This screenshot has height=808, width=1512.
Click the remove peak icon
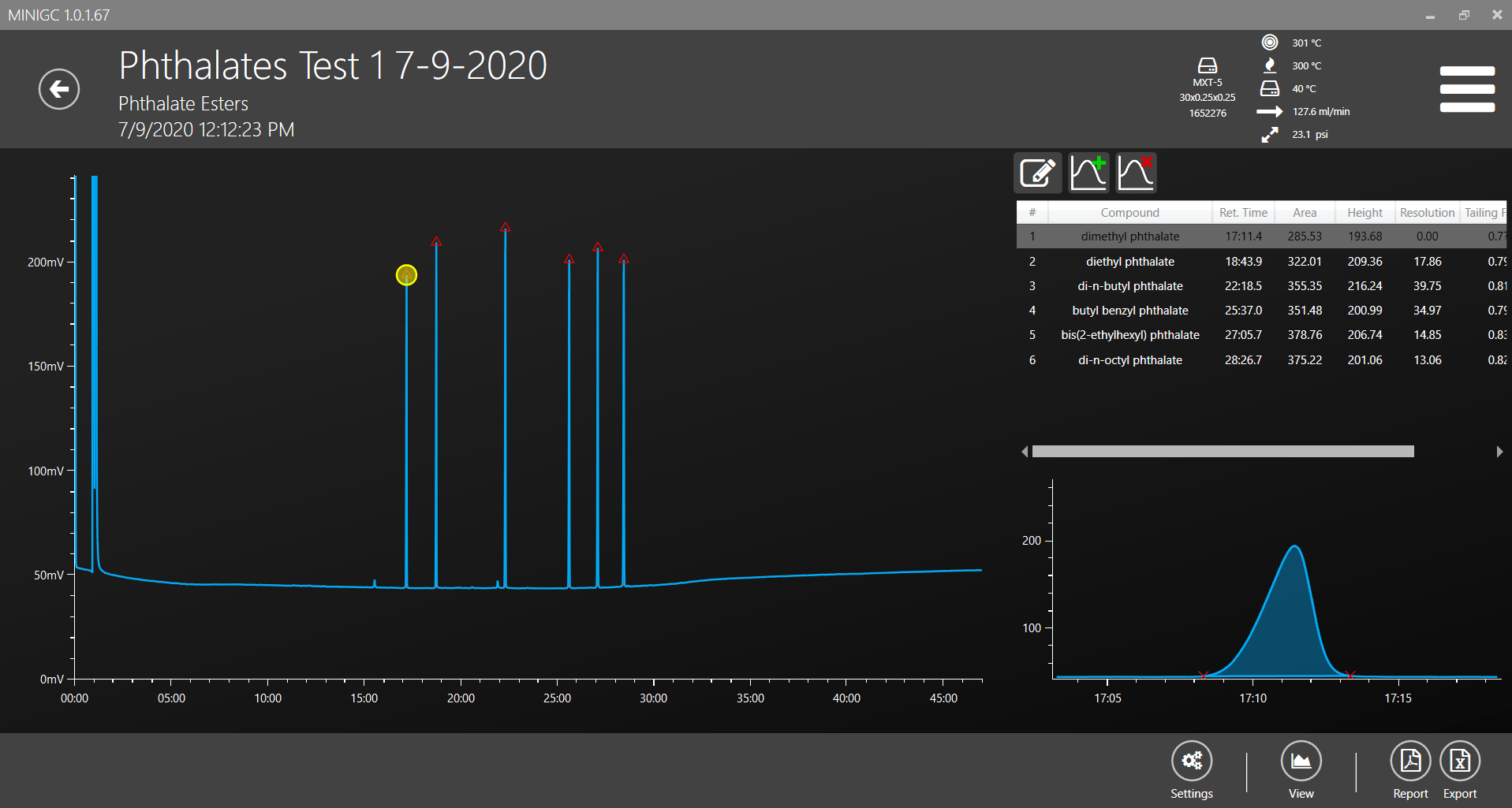pyautogui.click(x=1136, y=173)
